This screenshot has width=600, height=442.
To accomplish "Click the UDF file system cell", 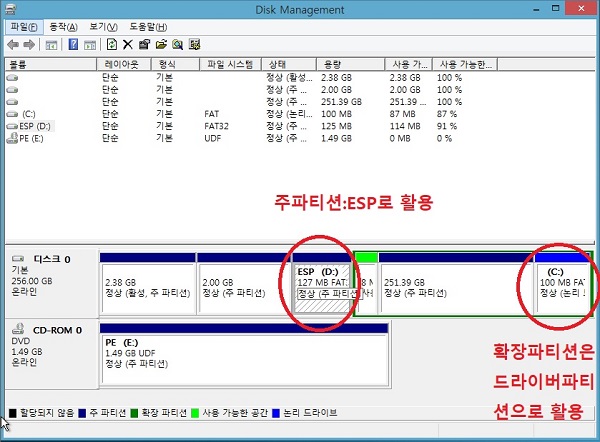I will 213,139.
